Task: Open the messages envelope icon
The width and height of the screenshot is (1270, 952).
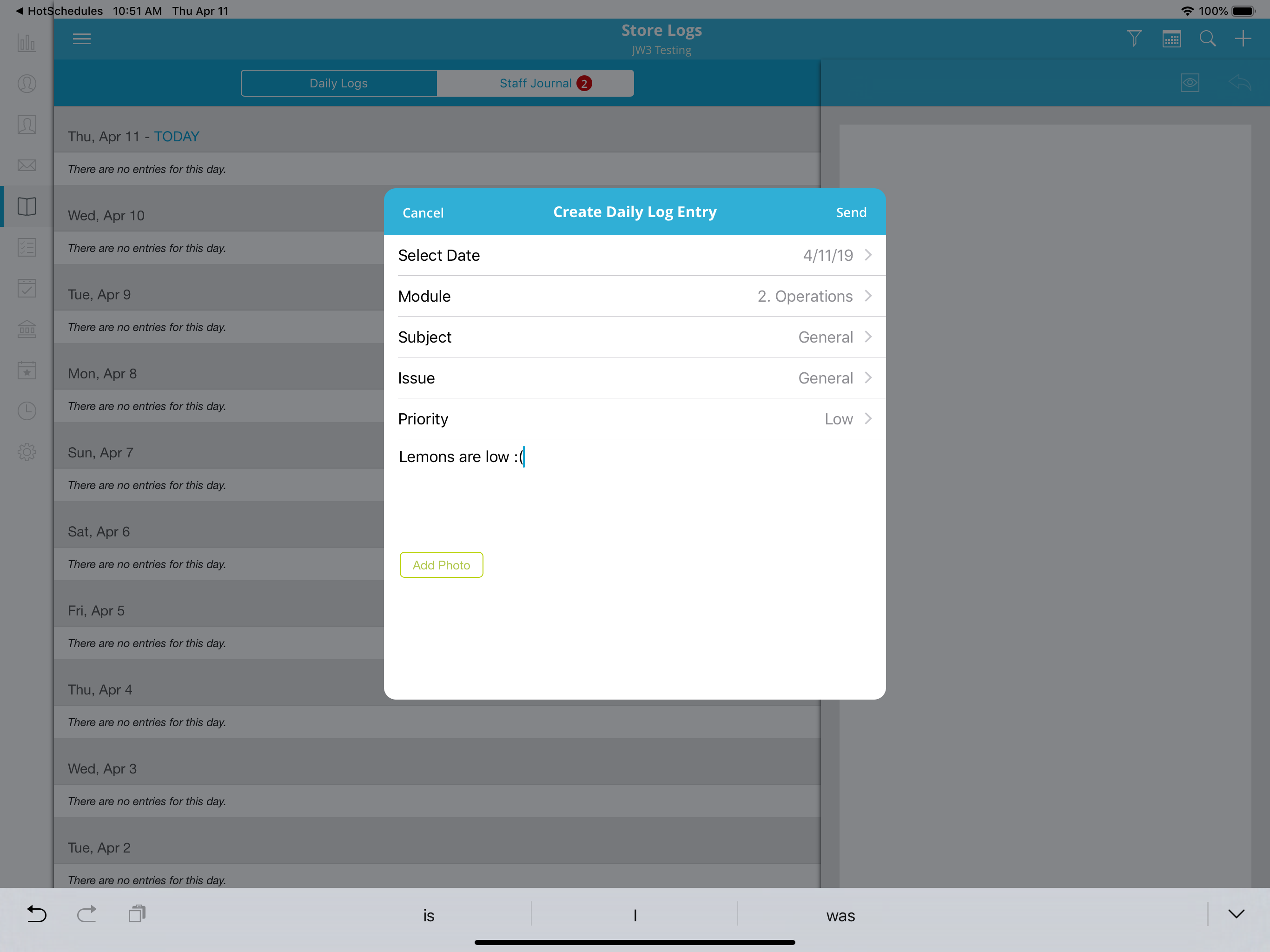Action: click(x=26, y=165)
